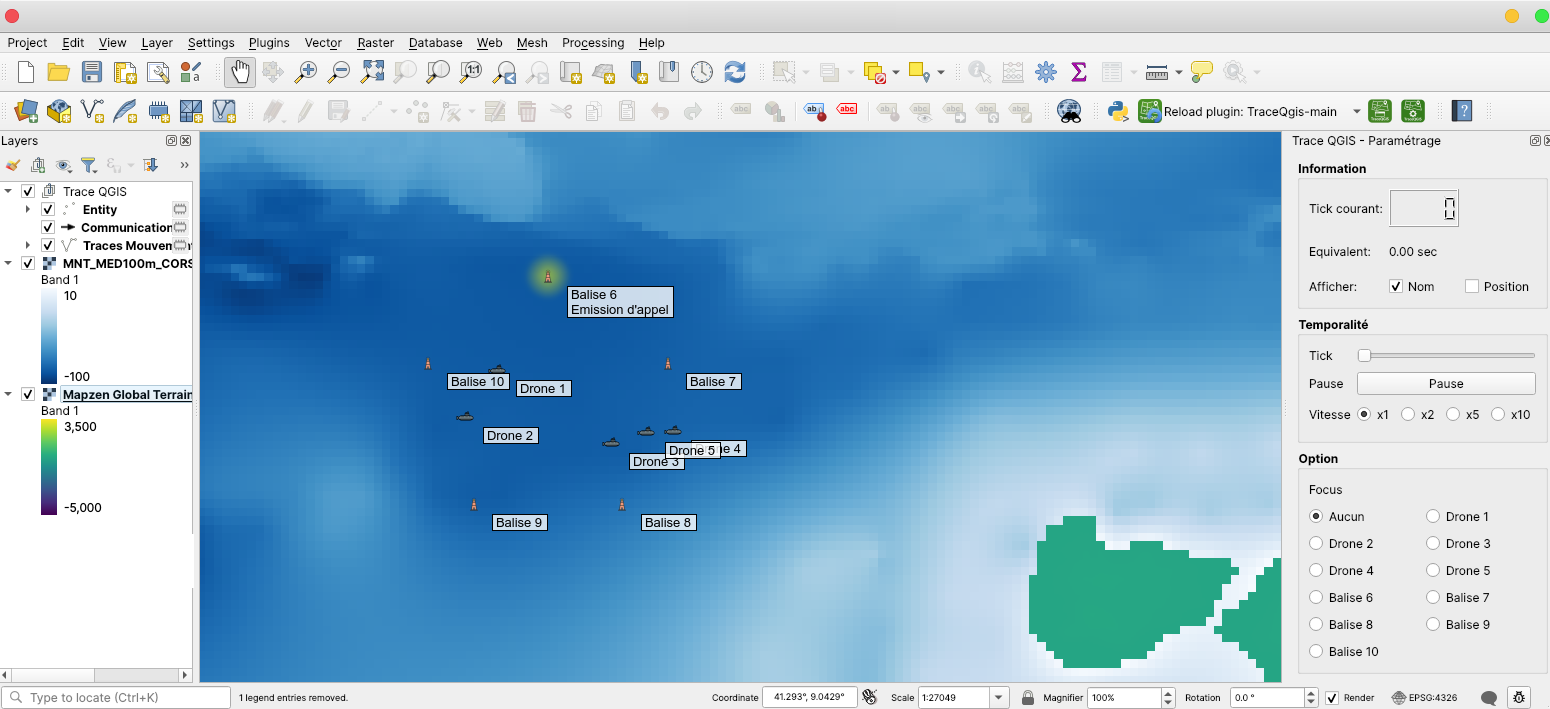The width and height of the screenshot is (1550, 709).
Task: Open the Raster menu
Action: [x=376, y=43]
